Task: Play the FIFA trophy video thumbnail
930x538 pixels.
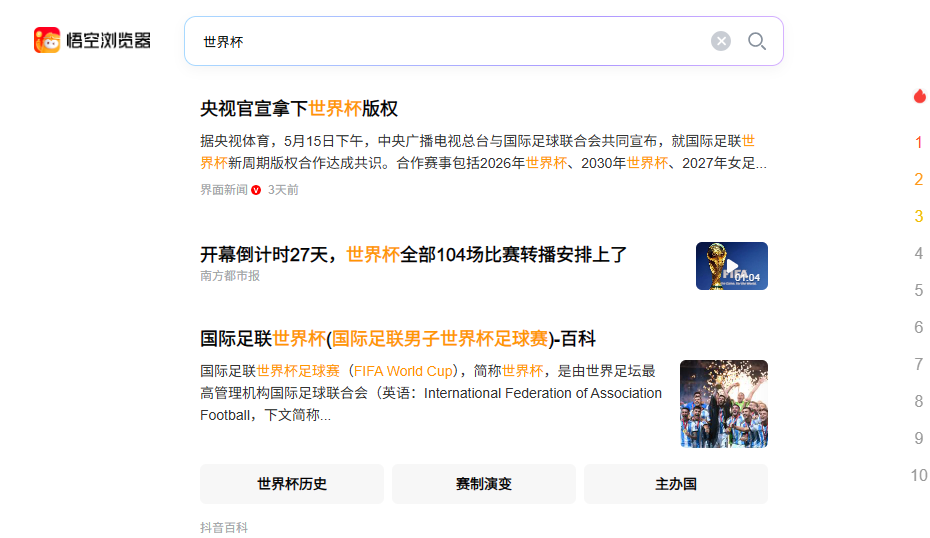Action: (732, 266)
